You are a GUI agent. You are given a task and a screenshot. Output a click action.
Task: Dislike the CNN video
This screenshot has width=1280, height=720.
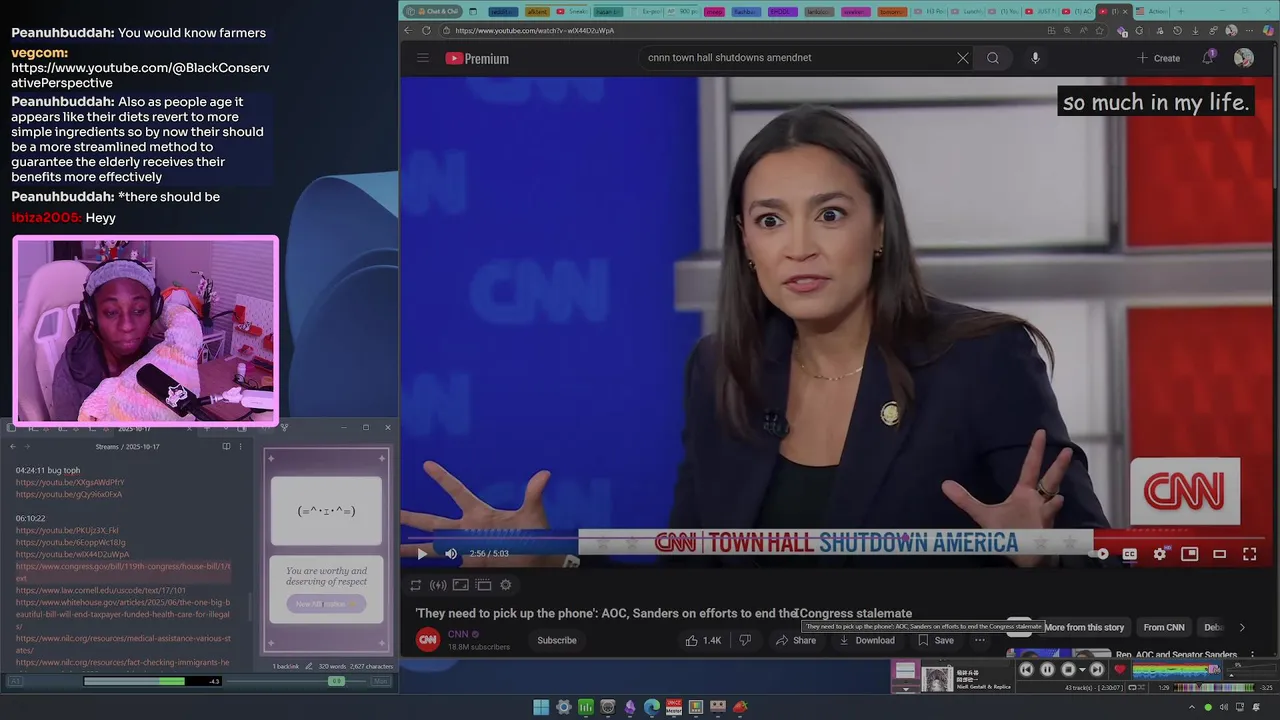745,640
